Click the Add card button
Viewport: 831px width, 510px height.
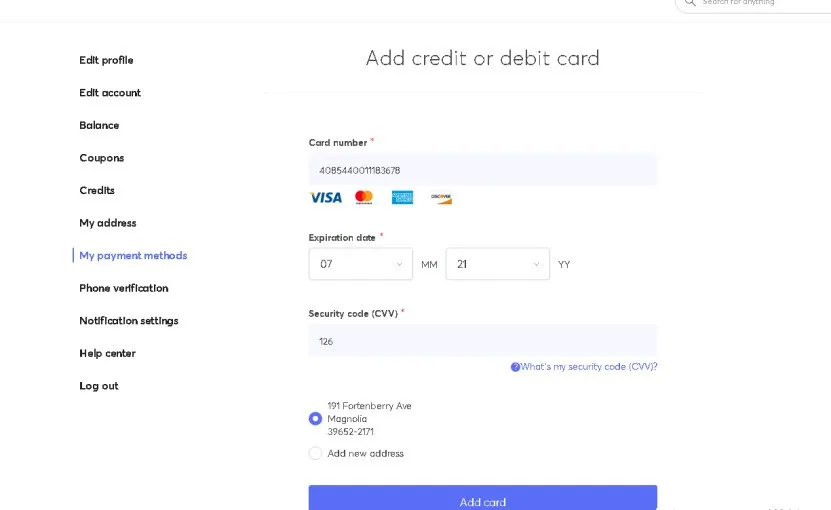pyautogui.click(x=483, y=498)
